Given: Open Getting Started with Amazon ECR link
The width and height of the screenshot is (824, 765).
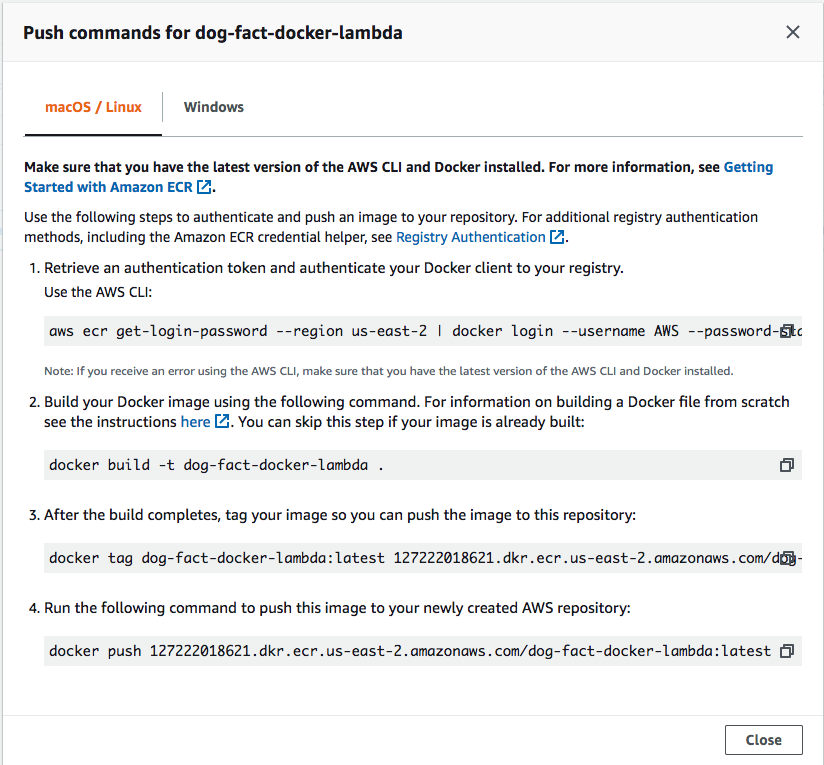Looking at the screenshot, I should tap(399, 177).
